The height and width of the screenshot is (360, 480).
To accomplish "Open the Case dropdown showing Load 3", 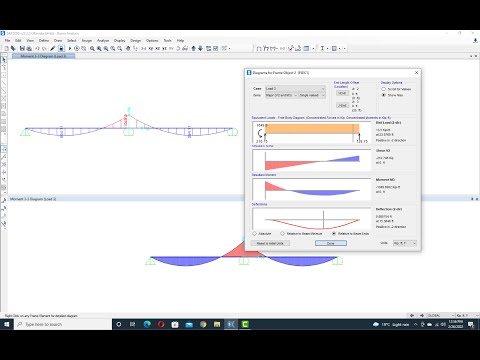I will point(295,89).
